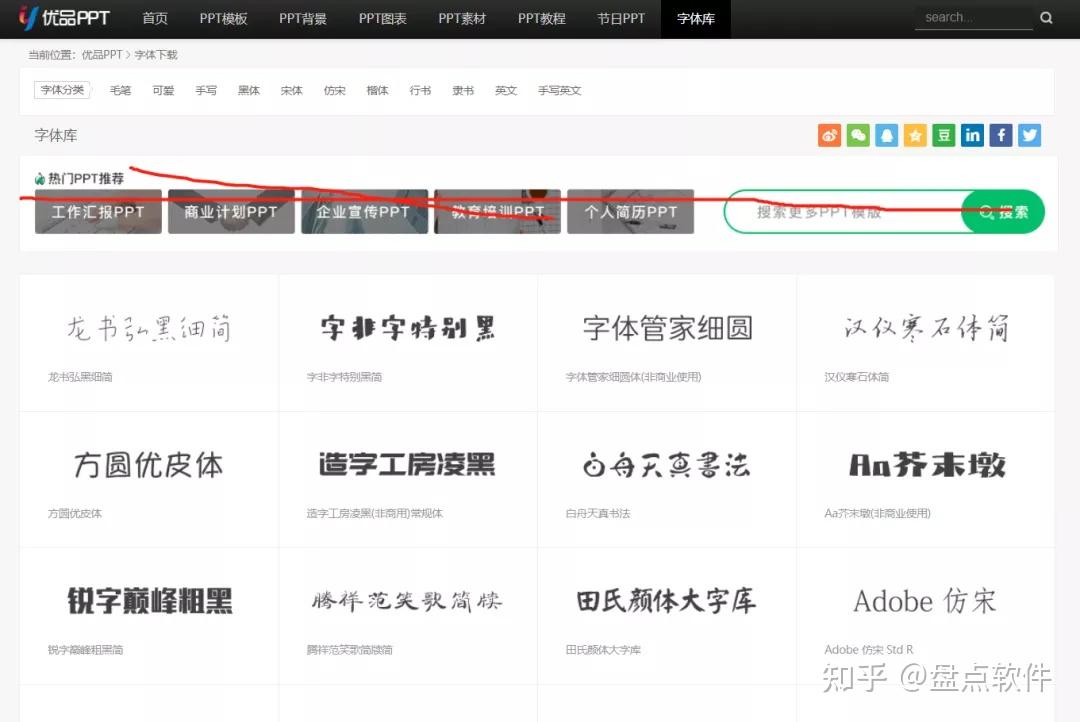This screenshot has height=722, width=1080.
Task: Share page via LinkedIn icon
Action: click(973, 135)
